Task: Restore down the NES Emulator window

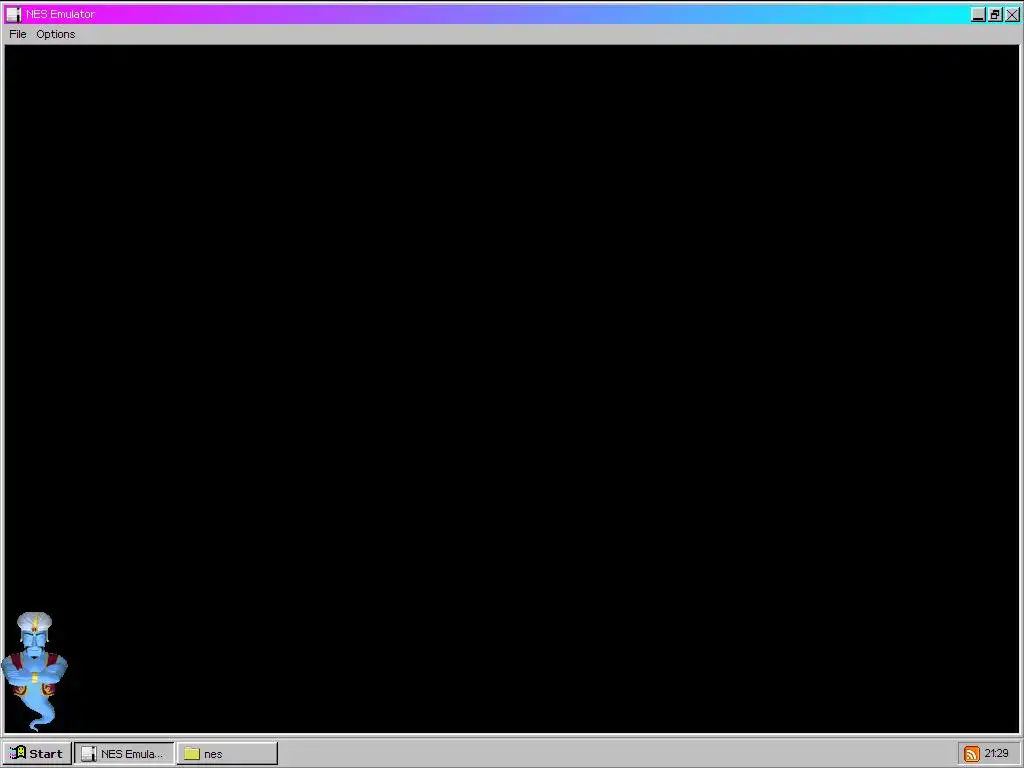Action: [x=995, y=14]
